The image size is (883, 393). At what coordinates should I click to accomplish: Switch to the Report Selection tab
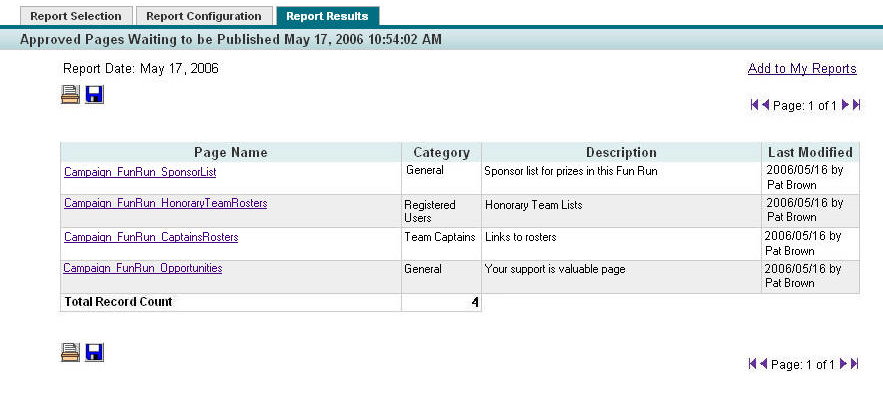(76, 16)
